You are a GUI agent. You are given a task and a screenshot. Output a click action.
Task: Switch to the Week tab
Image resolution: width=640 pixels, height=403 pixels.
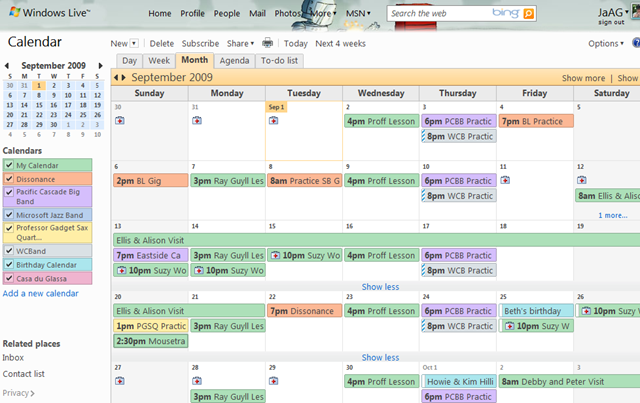(160, 60)
